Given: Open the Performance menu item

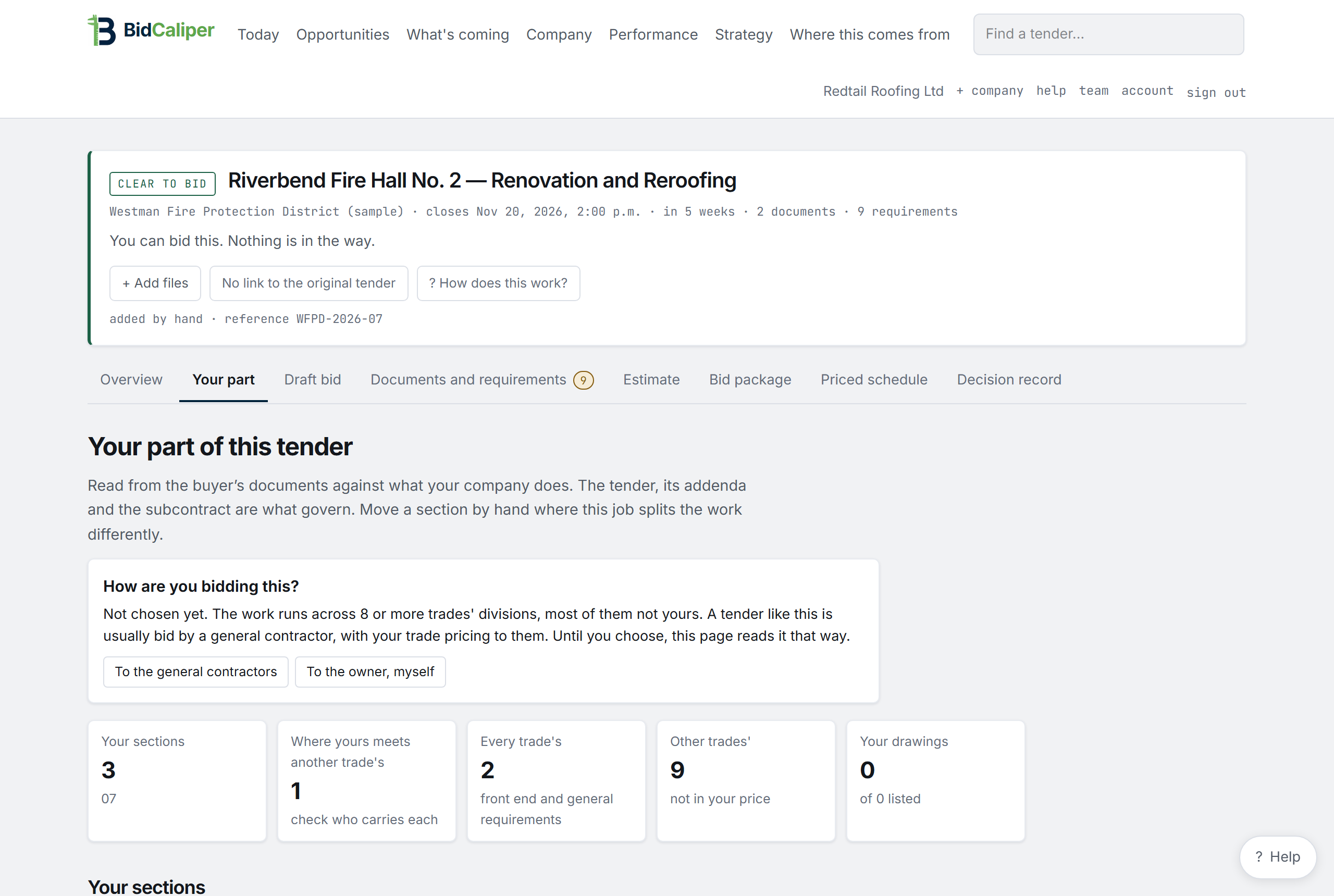Looking at the screenshot, I should 653,34.
